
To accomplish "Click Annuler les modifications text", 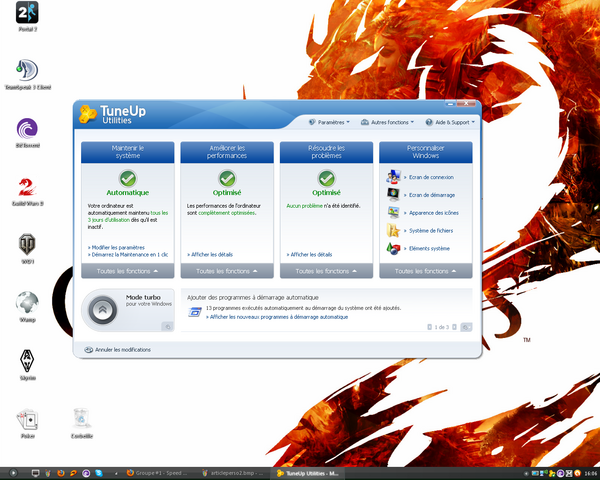I will click(x=123, y=349).
